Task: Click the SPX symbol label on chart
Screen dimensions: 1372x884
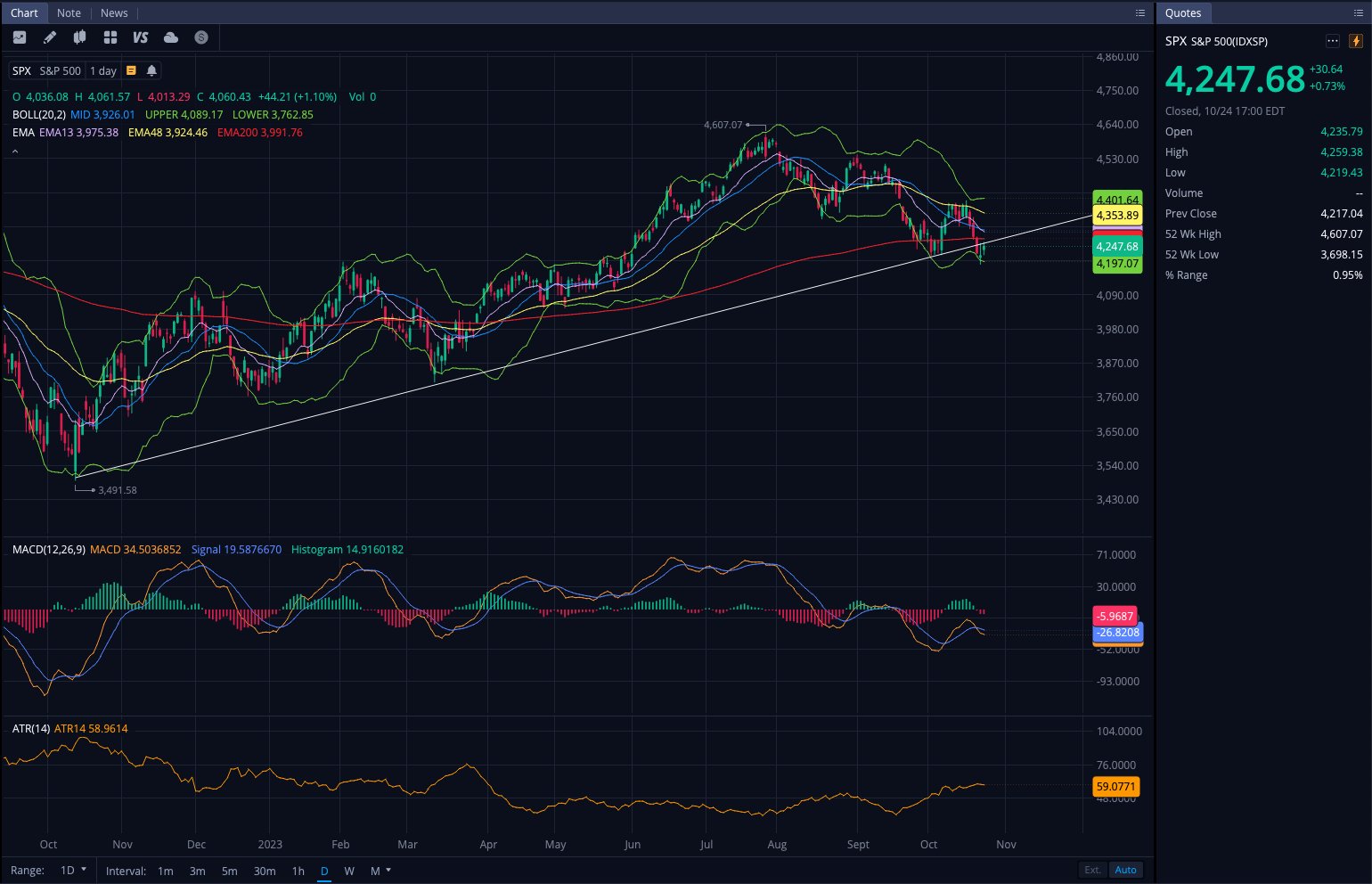Action: (x=21, y=70)
